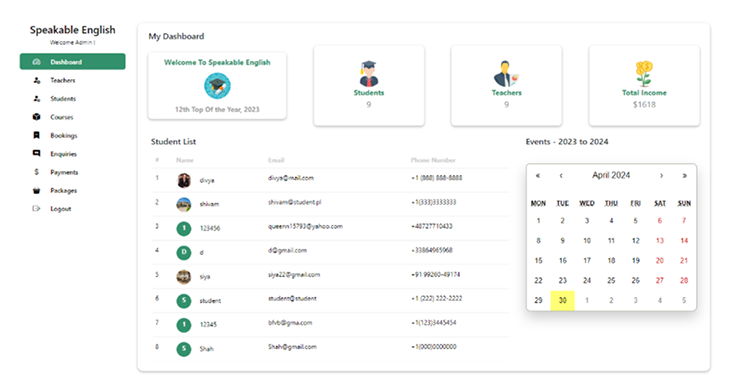
Task: Click shivam's profile photo avatar
Action: coord(184,204)
